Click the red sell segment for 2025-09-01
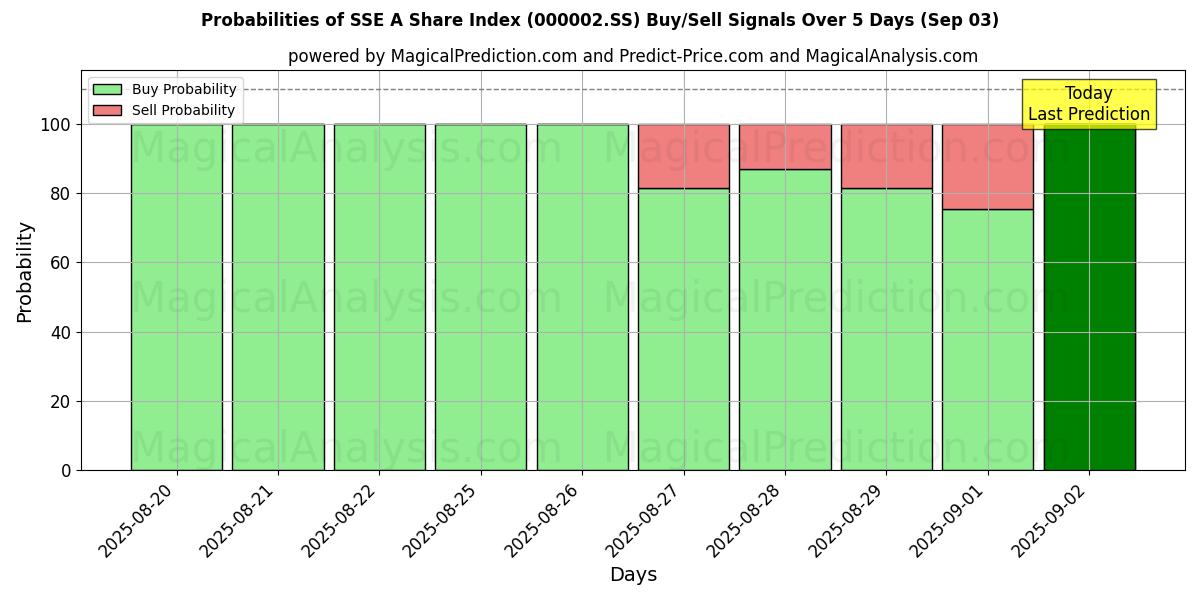Viewport: 1200px width, 600px height. point(988,167)
